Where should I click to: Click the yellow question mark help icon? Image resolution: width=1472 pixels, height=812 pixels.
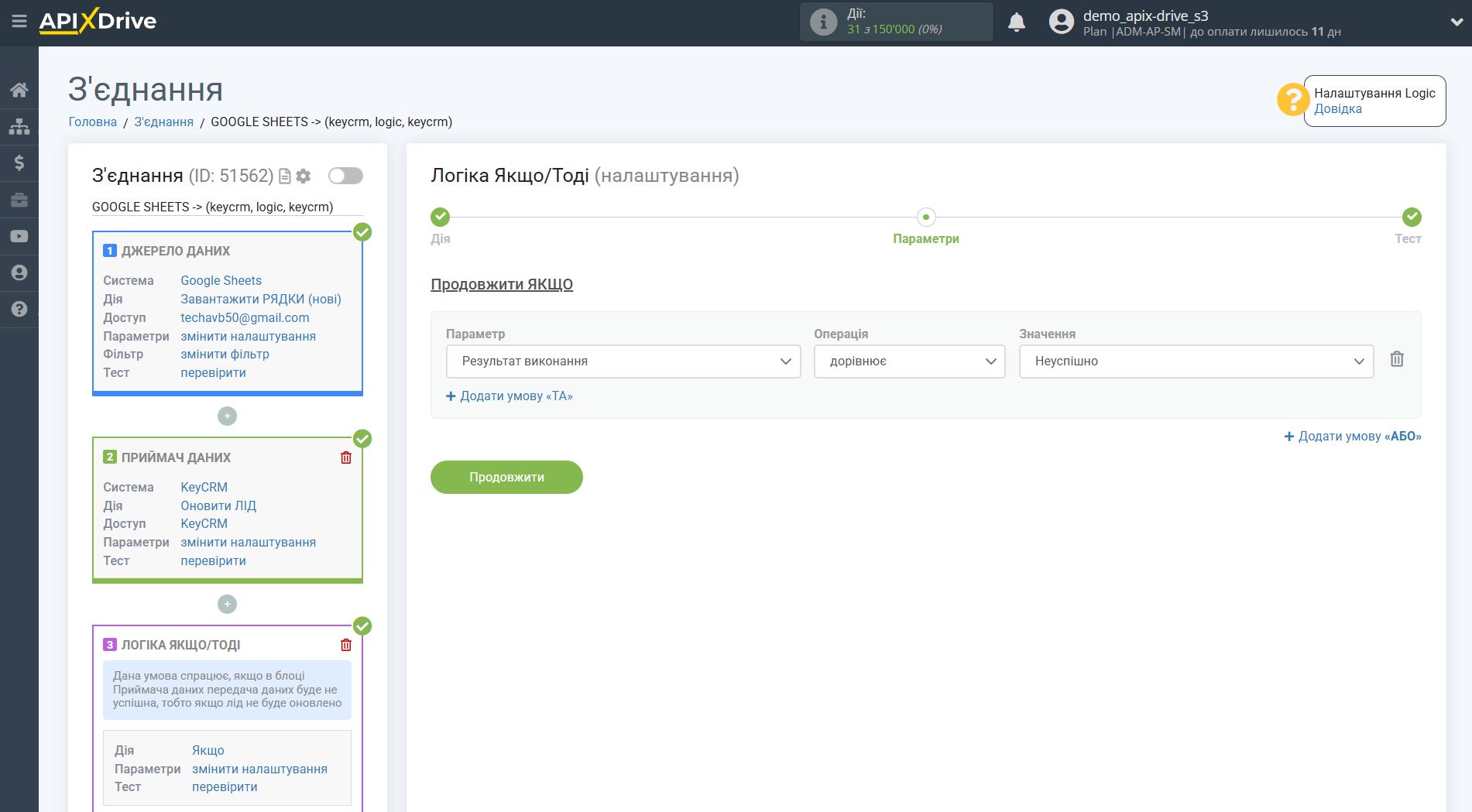coord(1292,99)
